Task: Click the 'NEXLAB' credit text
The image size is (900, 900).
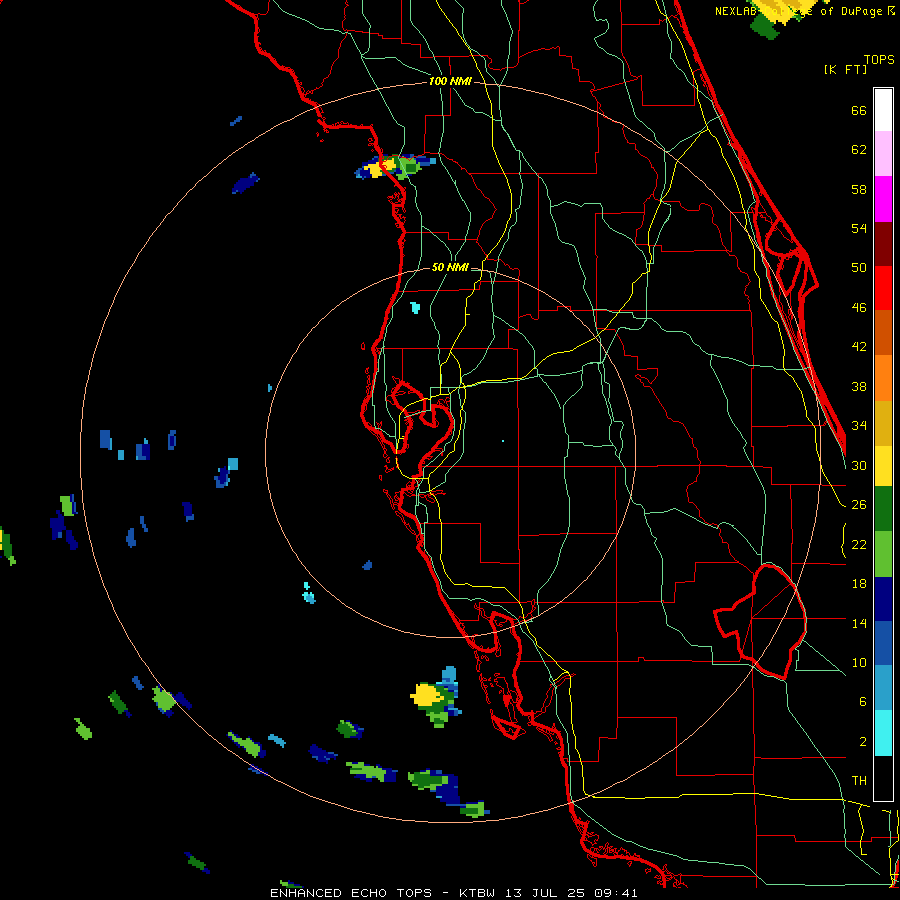Action: point(736,11)
